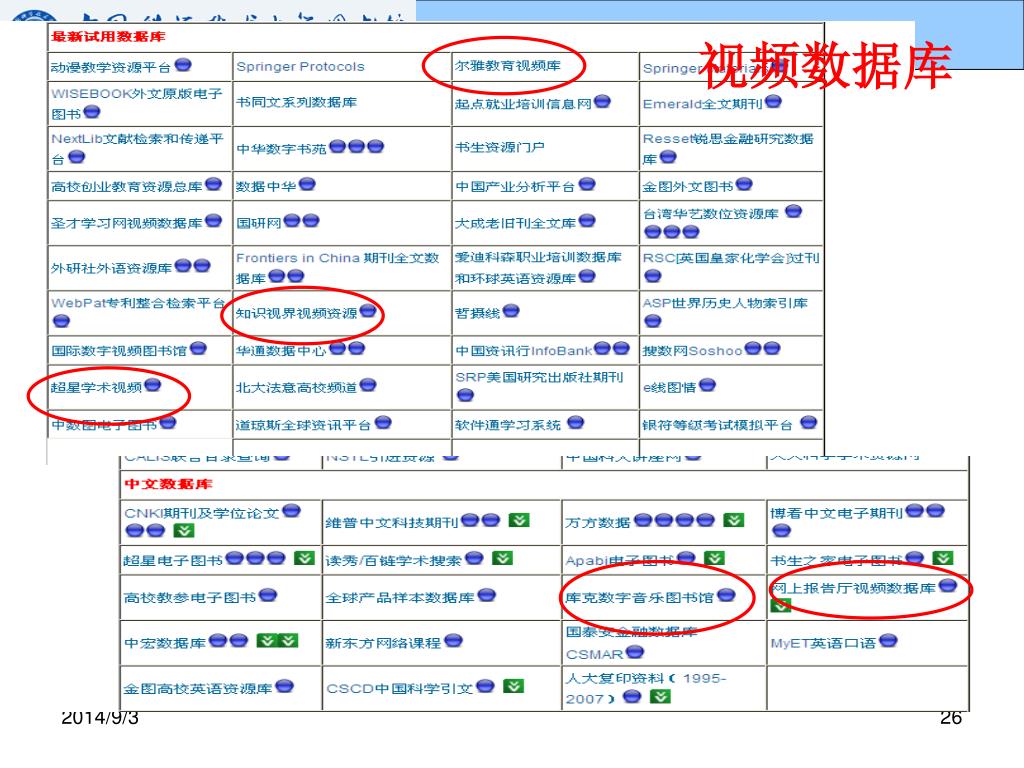Click the blue dot beside 金图外文图书
The height and width of the screenshot is (768, 1024).
point(744,184)
